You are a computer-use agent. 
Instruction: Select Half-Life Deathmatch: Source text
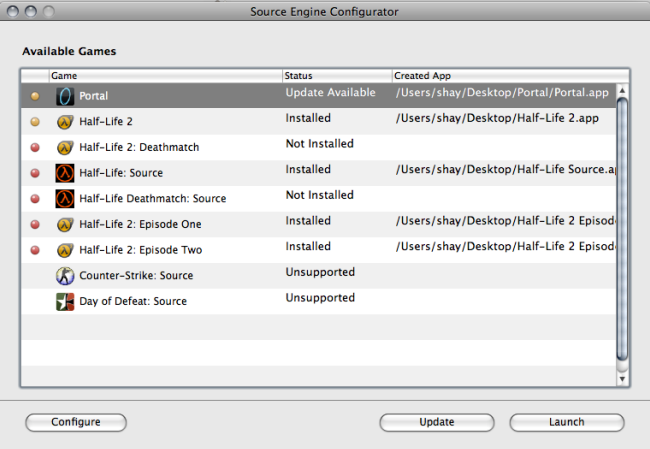153,199
